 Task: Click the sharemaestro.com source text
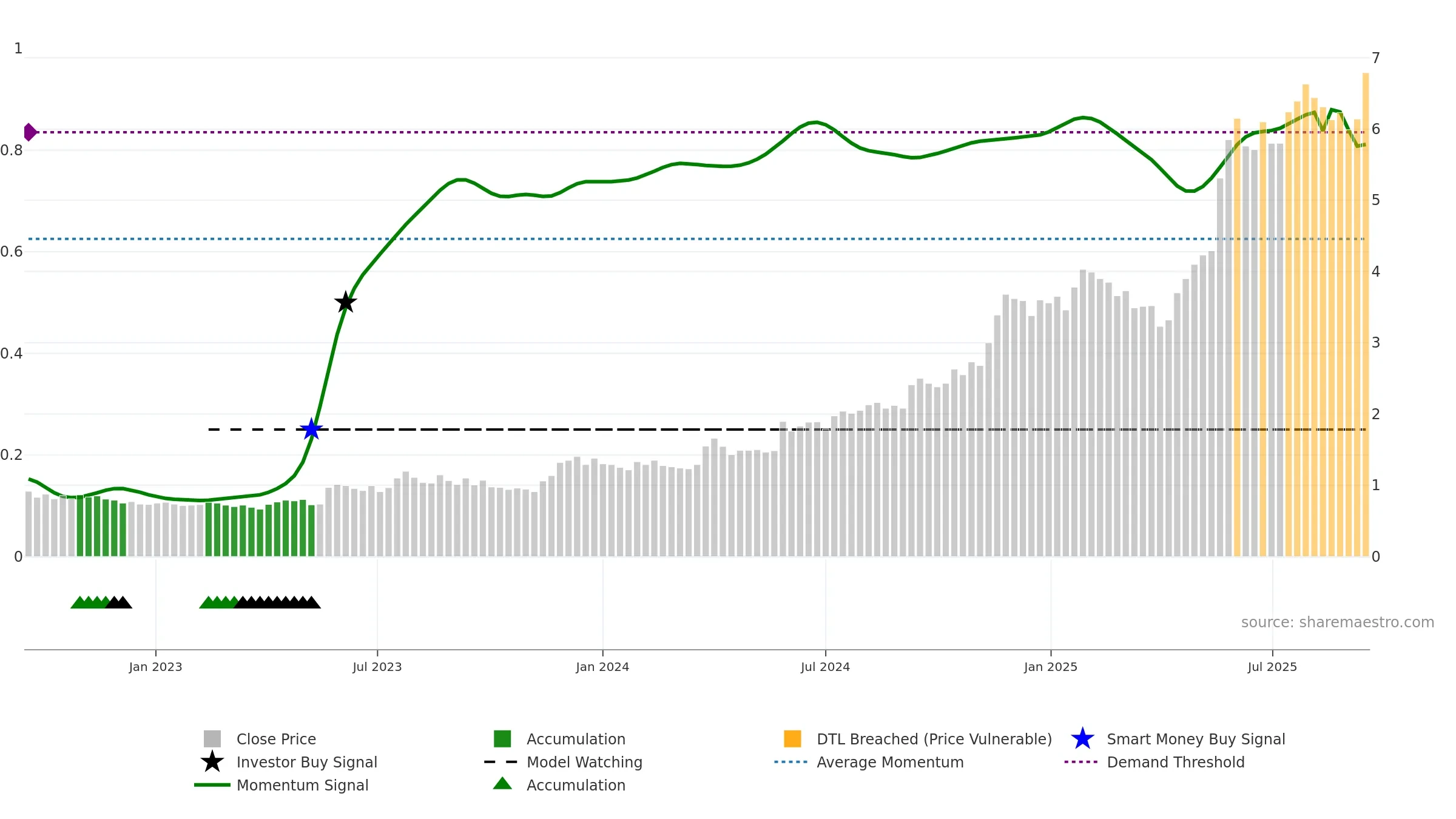[1337, 622]
